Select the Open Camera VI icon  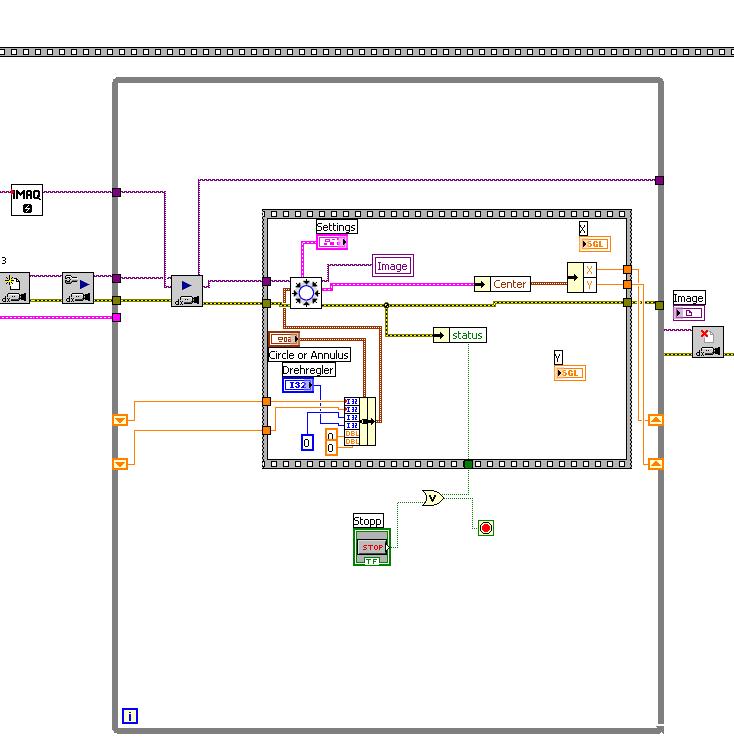(14, 288)
